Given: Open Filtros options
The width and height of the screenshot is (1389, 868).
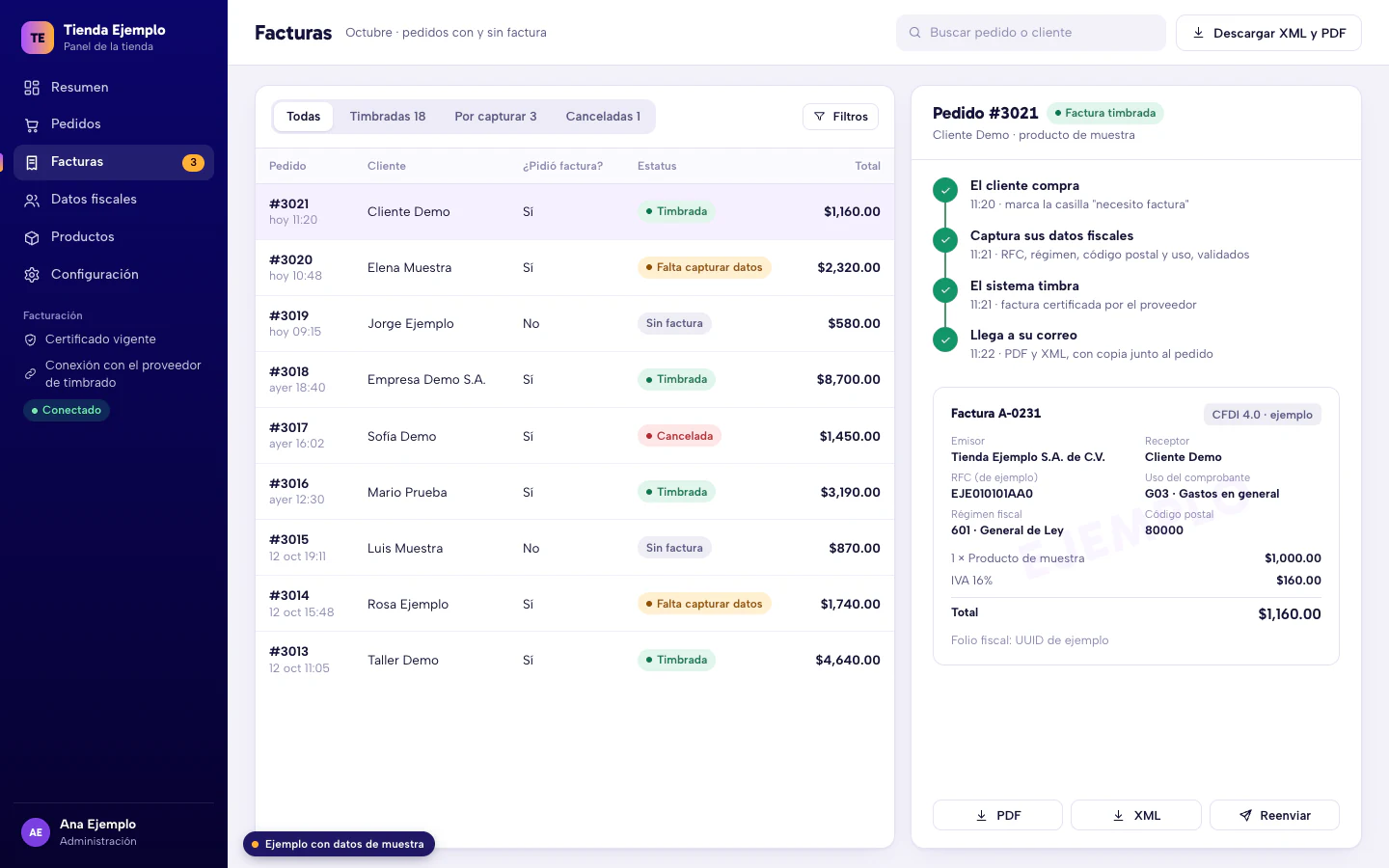Looking at the screenshot, I should click(840, 117).
